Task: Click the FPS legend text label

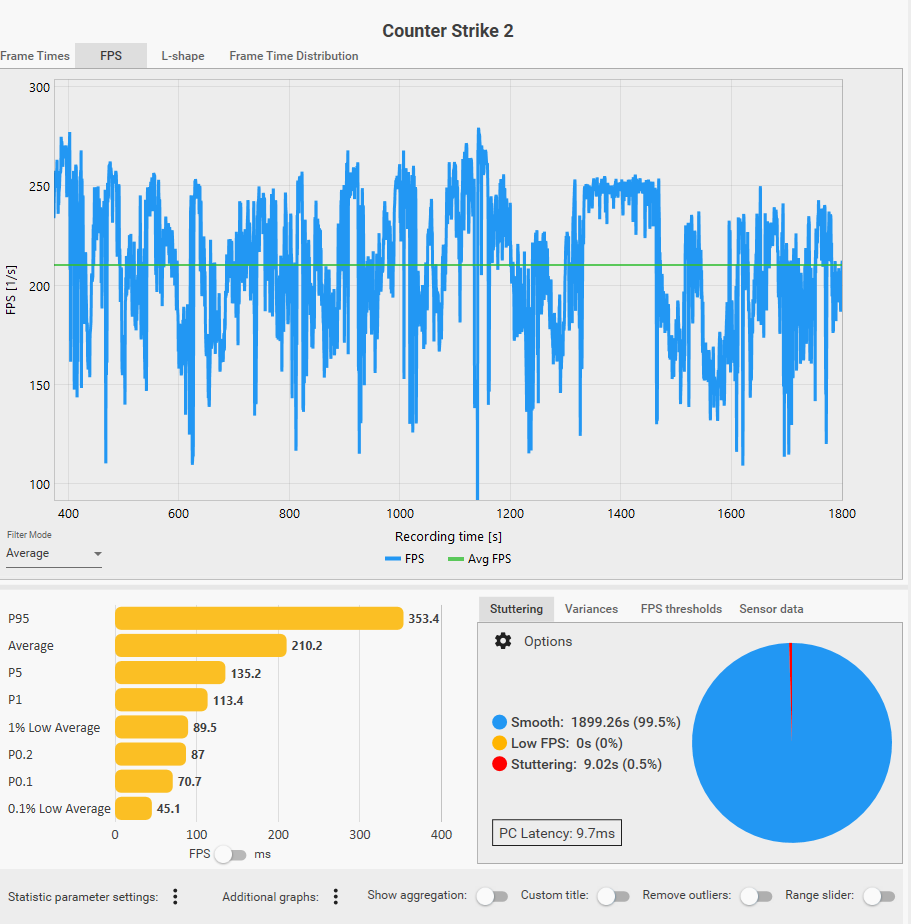Action: [x=414, y=559]
